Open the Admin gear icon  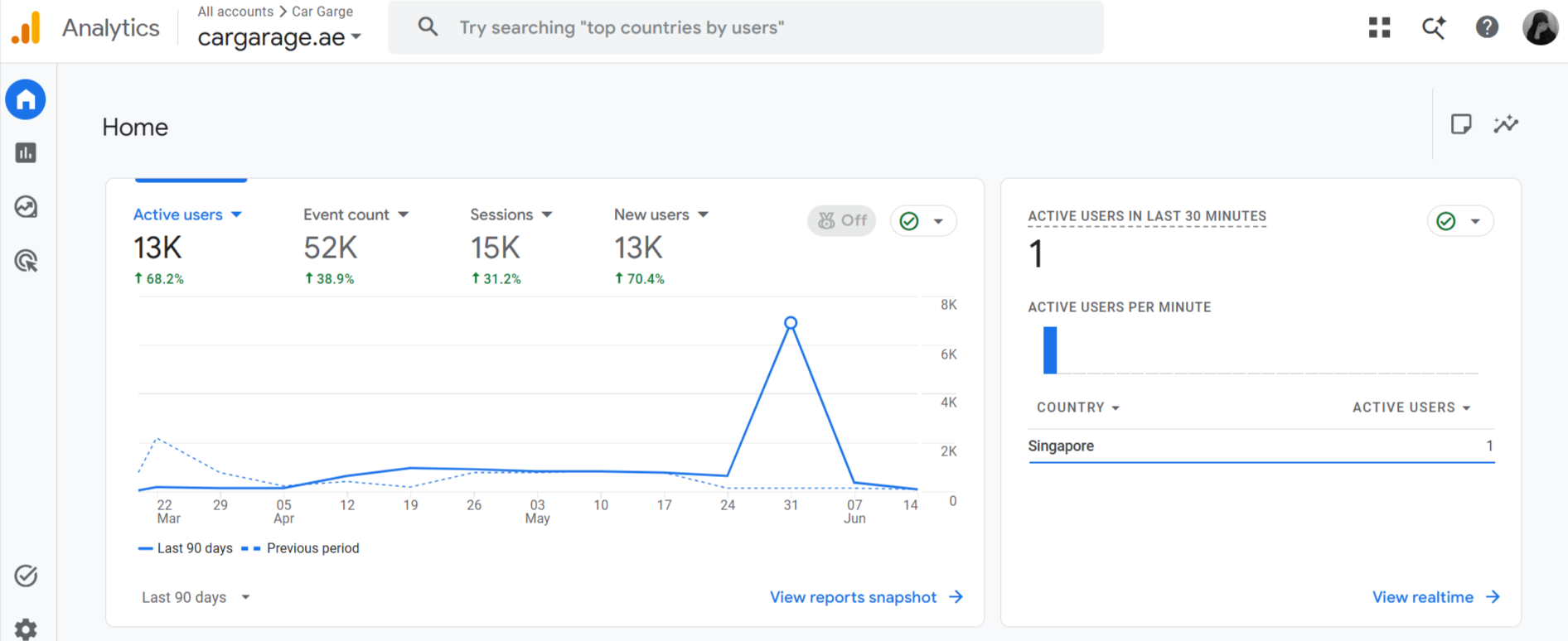coord(26,629)
